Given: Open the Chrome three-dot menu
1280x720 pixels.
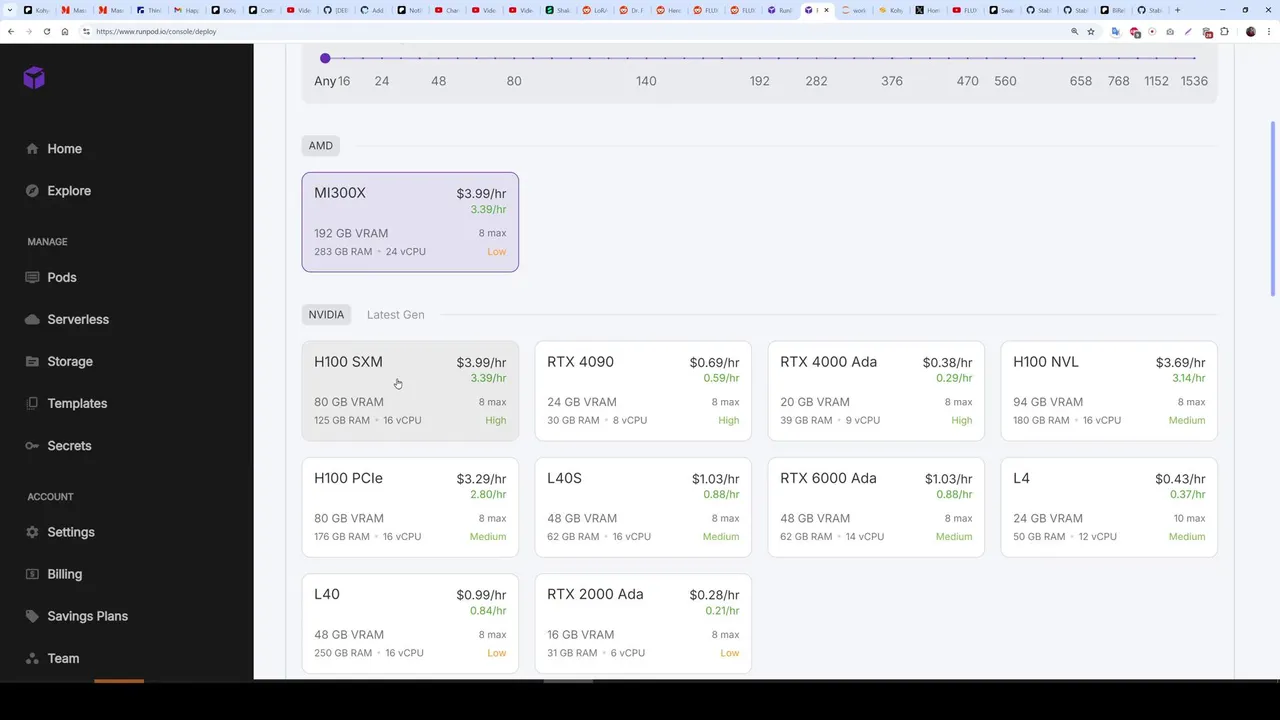Looking at the screenshot, I should coord(1268,31).
